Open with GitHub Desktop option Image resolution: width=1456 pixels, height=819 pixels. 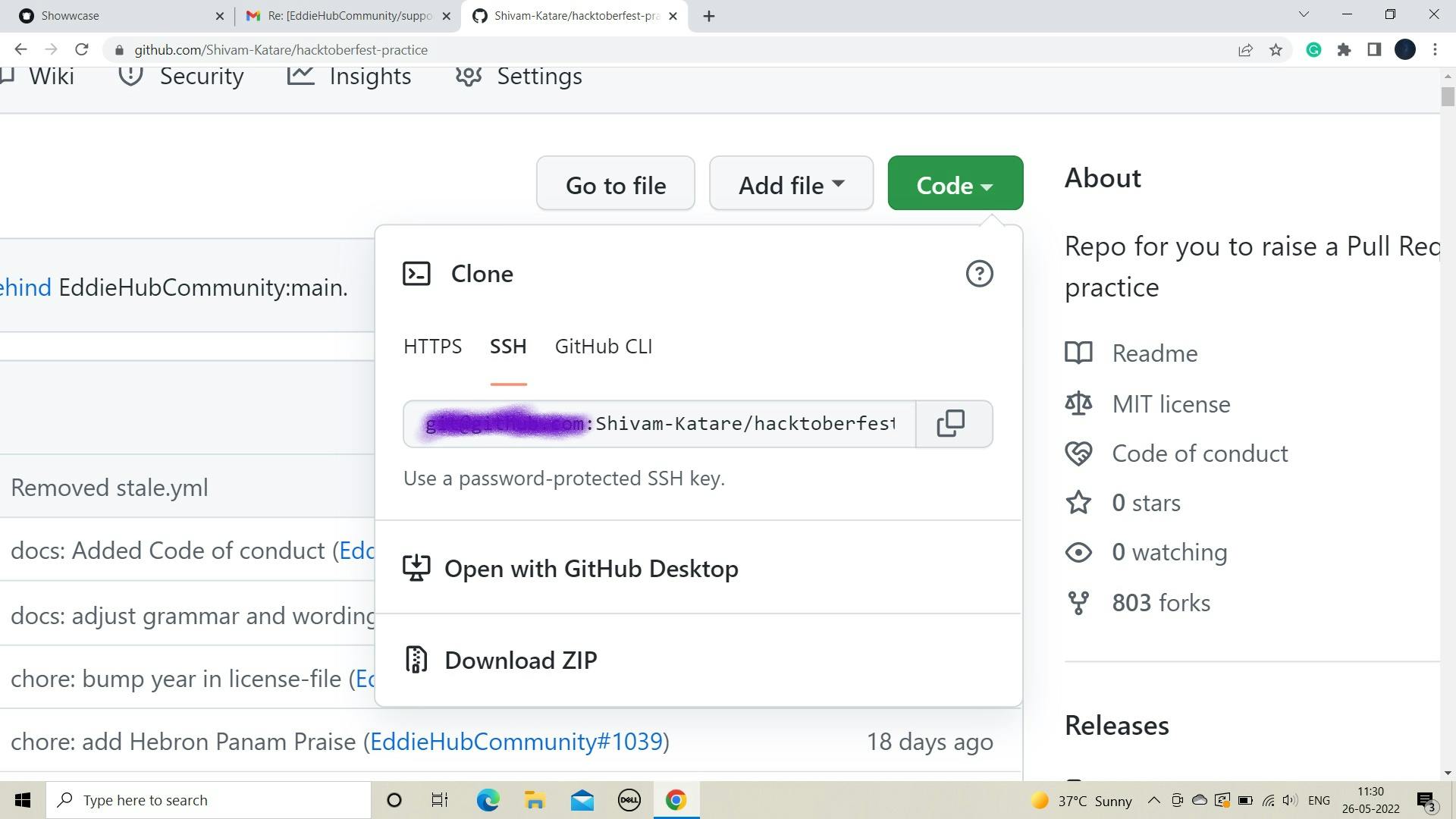(x=591, y=567)
